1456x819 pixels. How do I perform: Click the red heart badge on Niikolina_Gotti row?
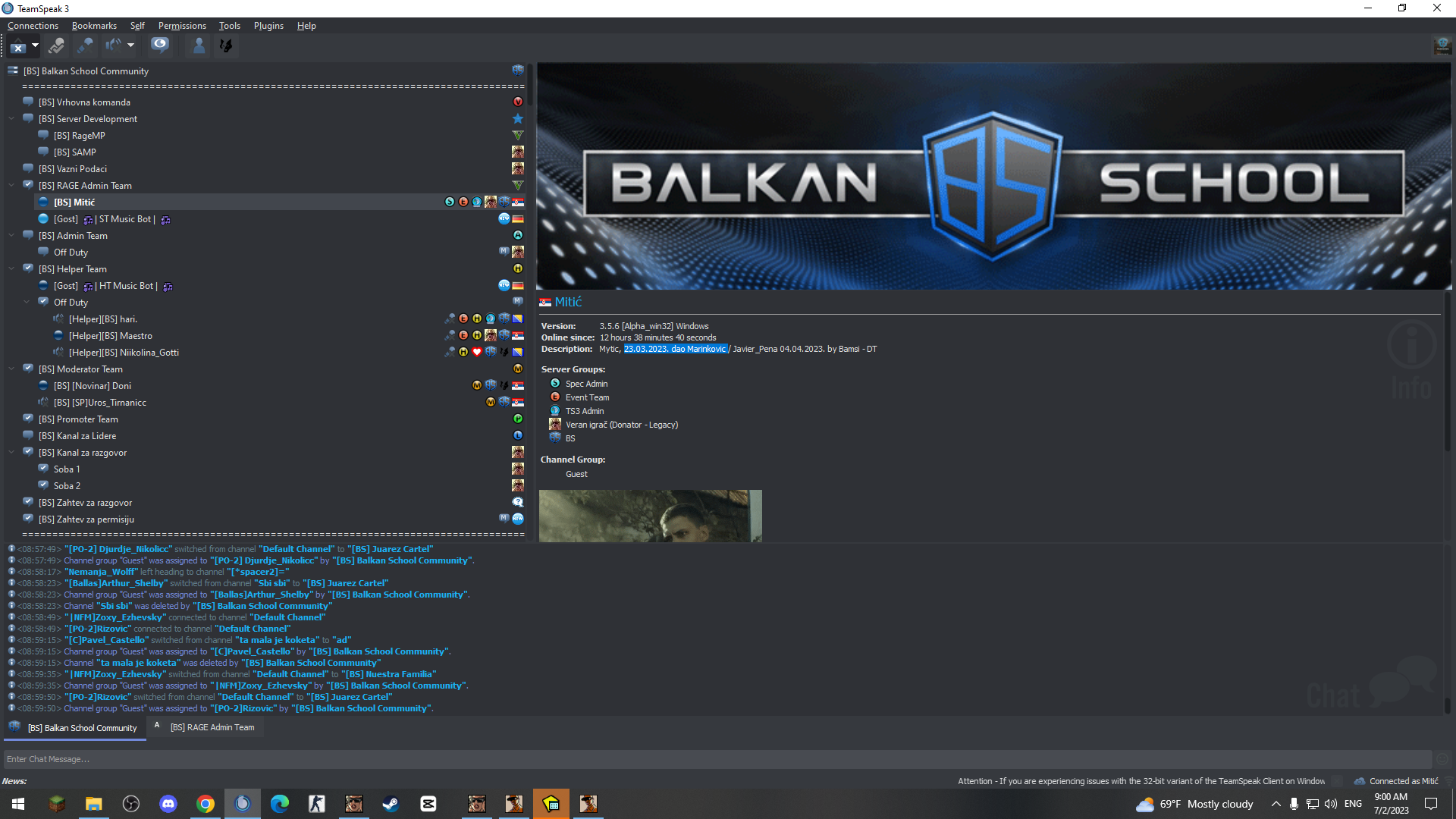(x=477, y=352)
